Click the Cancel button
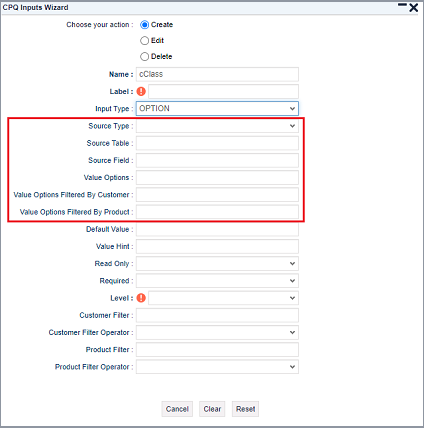 pos(177,409)
